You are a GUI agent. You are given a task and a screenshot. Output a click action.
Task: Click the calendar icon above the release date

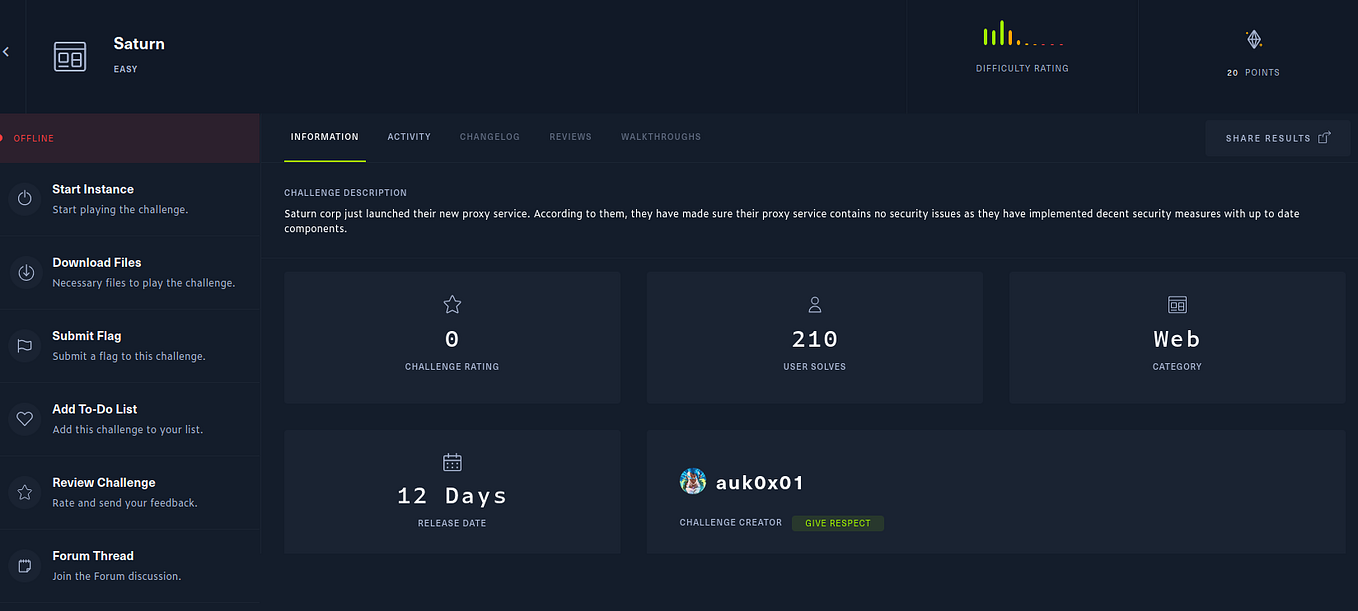(x=452, y=462)
